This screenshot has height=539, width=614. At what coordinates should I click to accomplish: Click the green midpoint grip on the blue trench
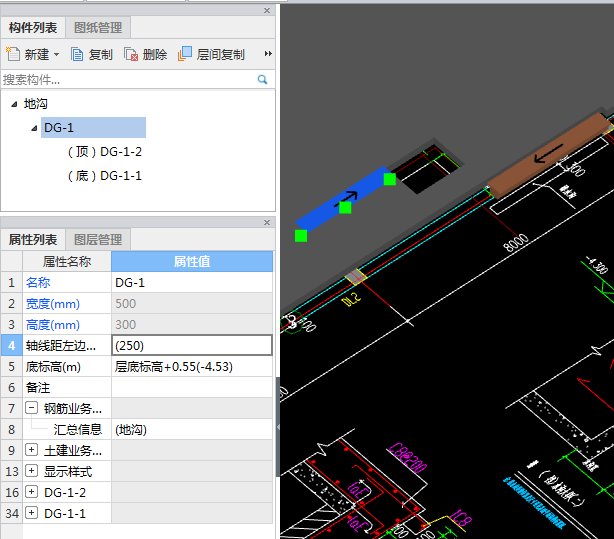tap(345, 208)
